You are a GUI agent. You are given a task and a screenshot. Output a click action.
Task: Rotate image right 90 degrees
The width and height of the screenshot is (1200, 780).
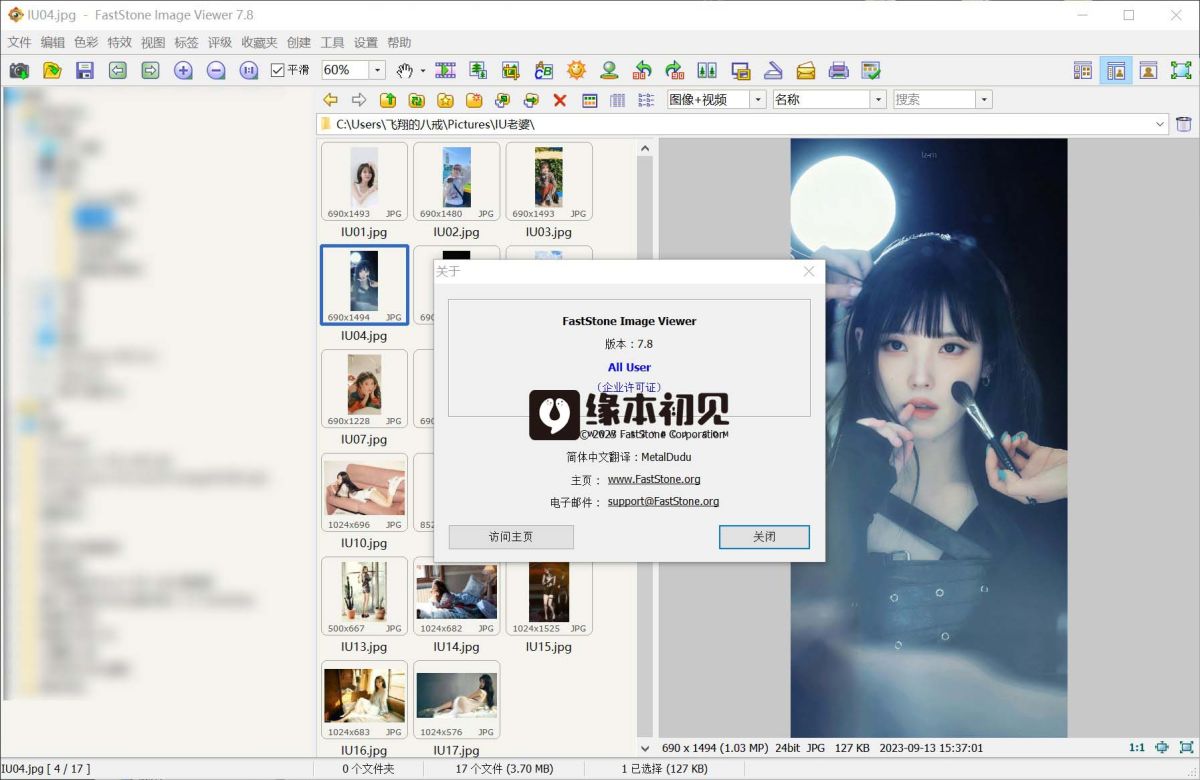(x=675, y=71)
